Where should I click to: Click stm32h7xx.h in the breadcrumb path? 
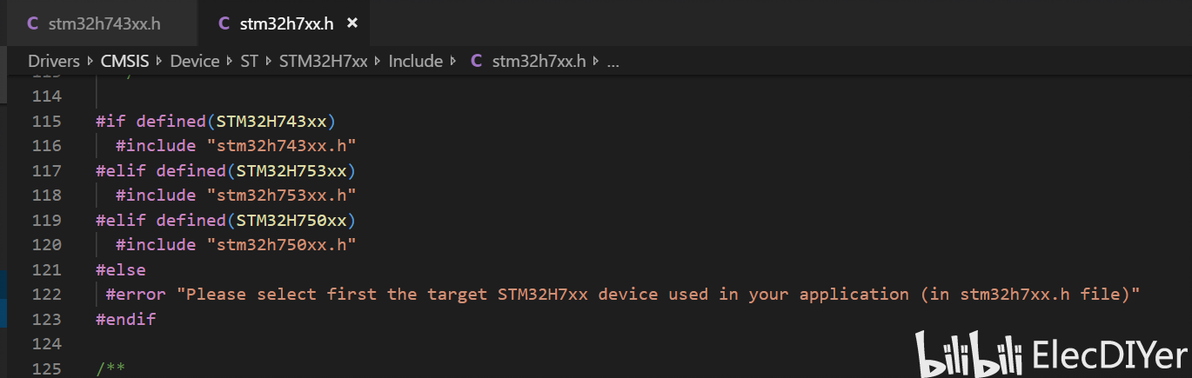point(539,61)
